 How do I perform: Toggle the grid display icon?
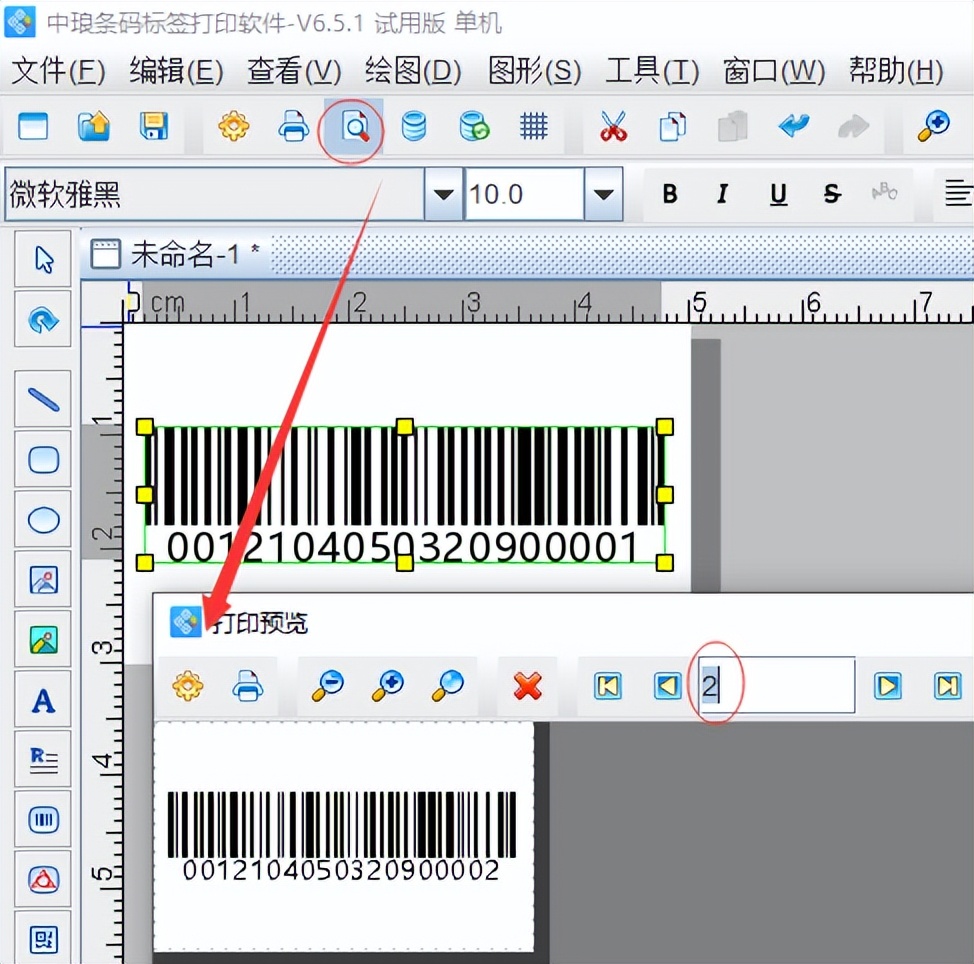click(x=534, y=127)
